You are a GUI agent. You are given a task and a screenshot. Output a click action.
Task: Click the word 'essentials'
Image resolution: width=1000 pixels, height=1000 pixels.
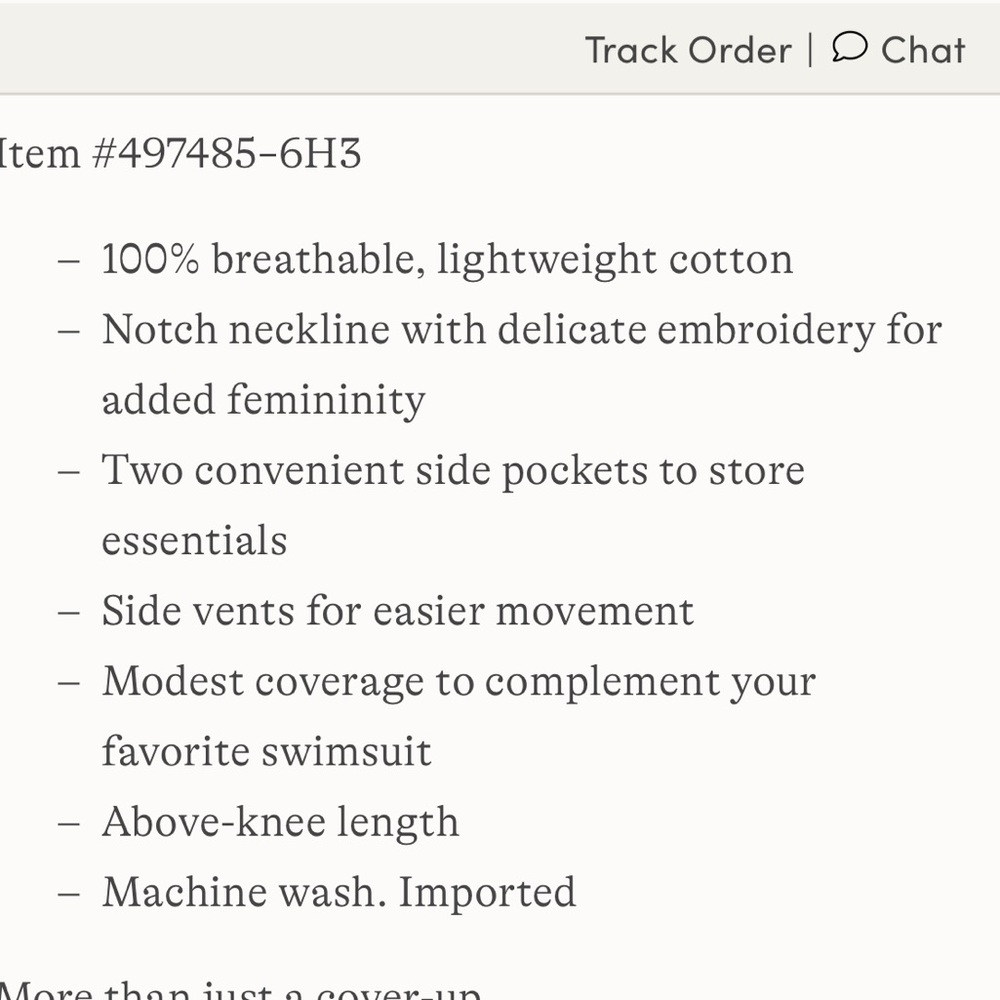point(195,541)
